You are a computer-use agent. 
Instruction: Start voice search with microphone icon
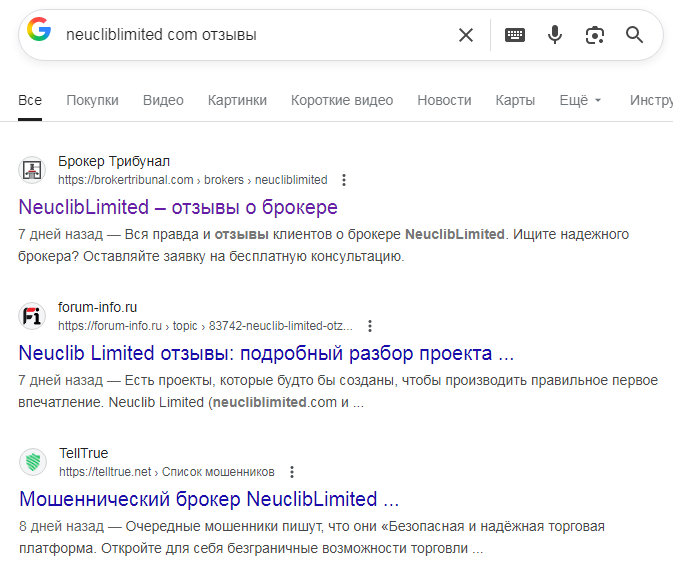555,35
